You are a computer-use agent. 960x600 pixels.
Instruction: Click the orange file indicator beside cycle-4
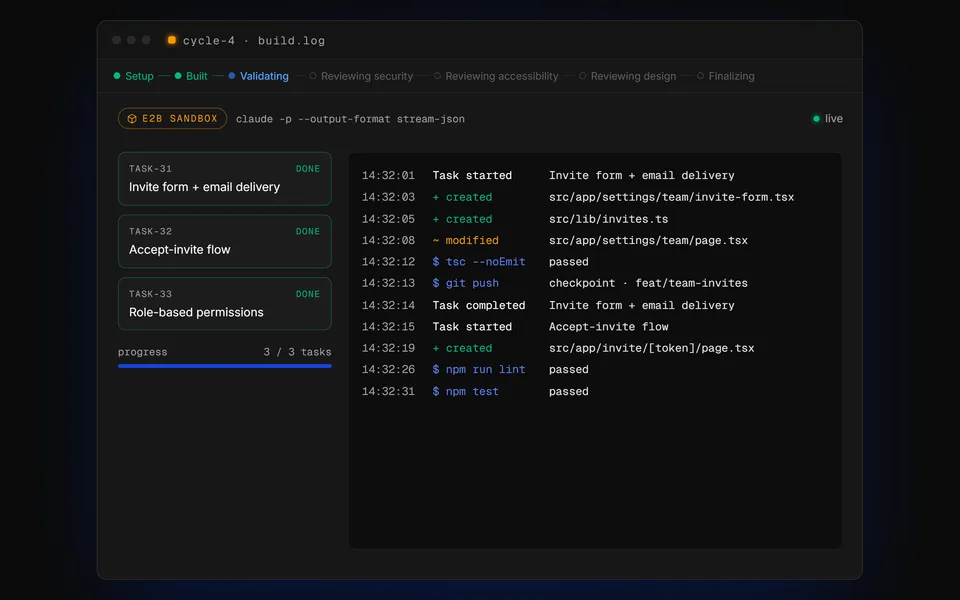171,40
